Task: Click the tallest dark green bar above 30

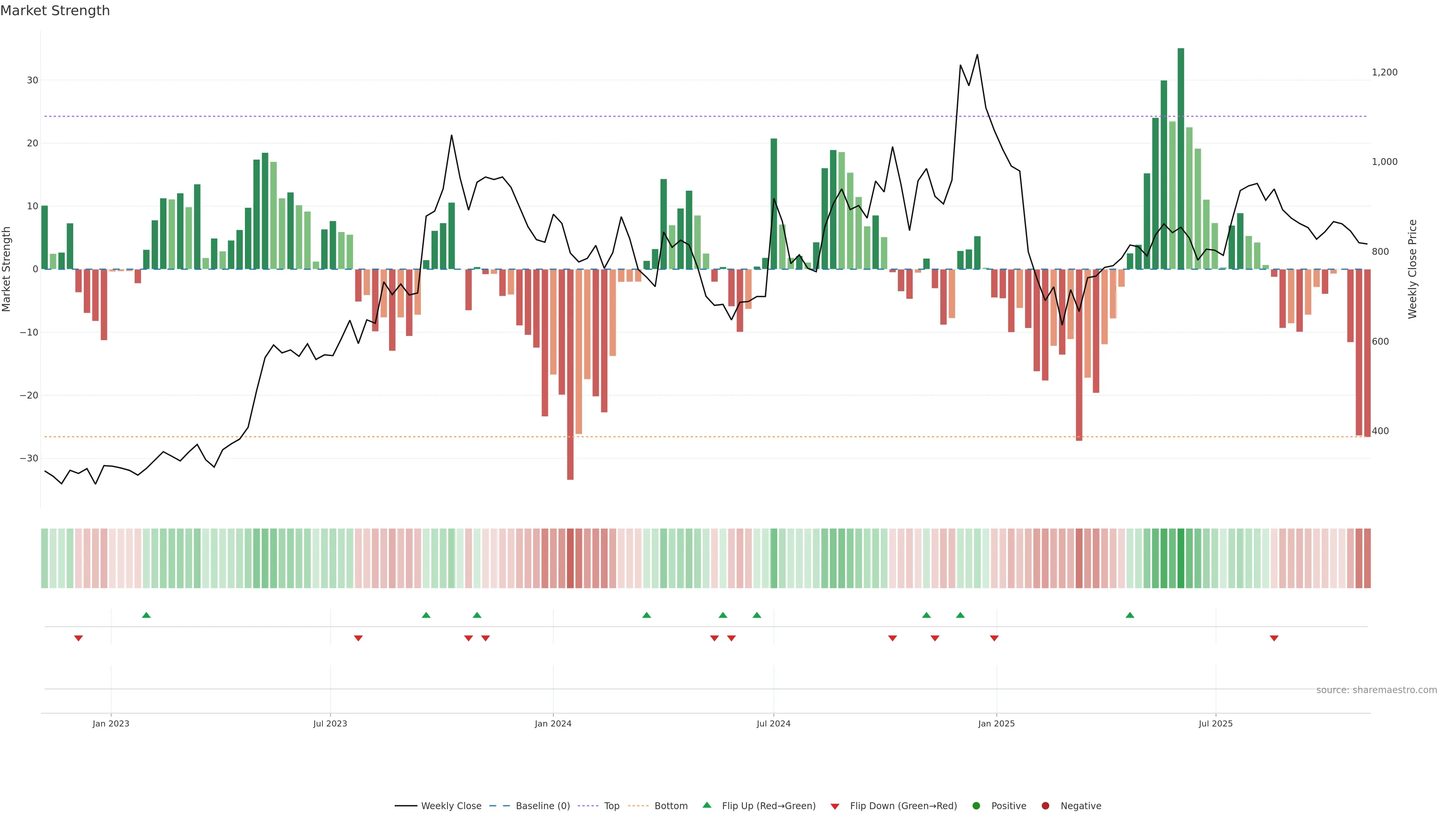Action: click(1181, 158)
